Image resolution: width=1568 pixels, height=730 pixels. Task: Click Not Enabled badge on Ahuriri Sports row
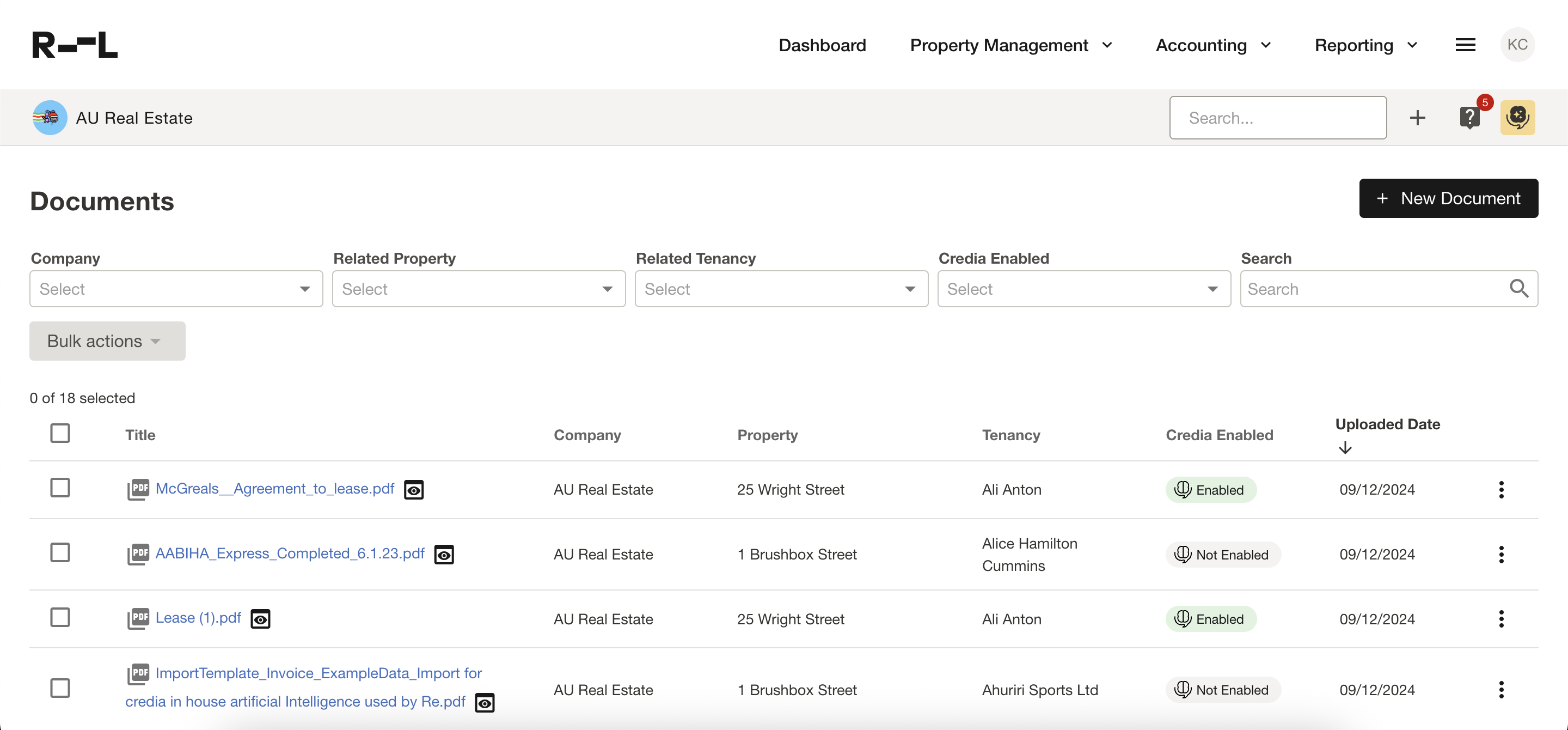click(x=1223, y=690)
